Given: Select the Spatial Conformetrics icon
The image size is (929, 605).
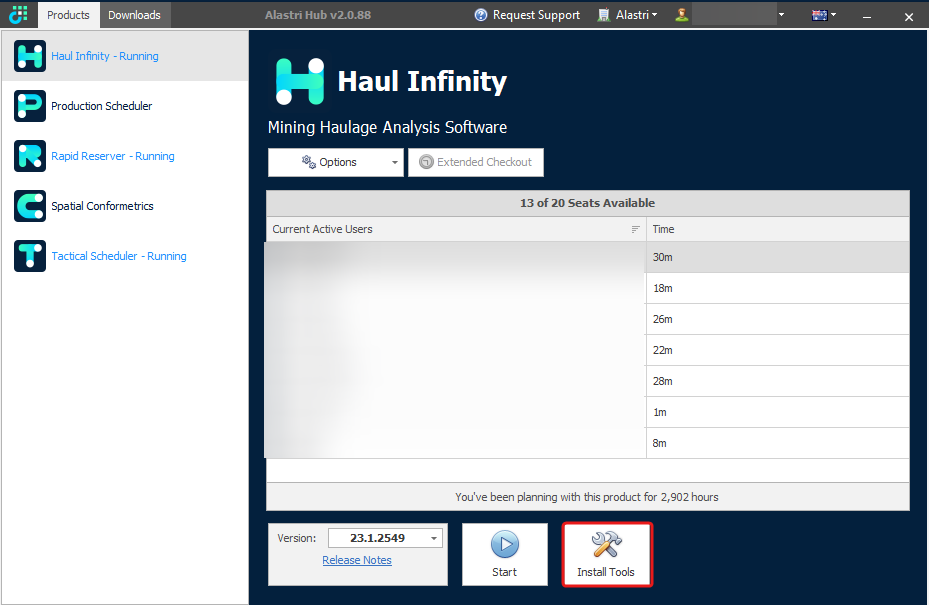Looking at the screenshot, I should [30, 206].
